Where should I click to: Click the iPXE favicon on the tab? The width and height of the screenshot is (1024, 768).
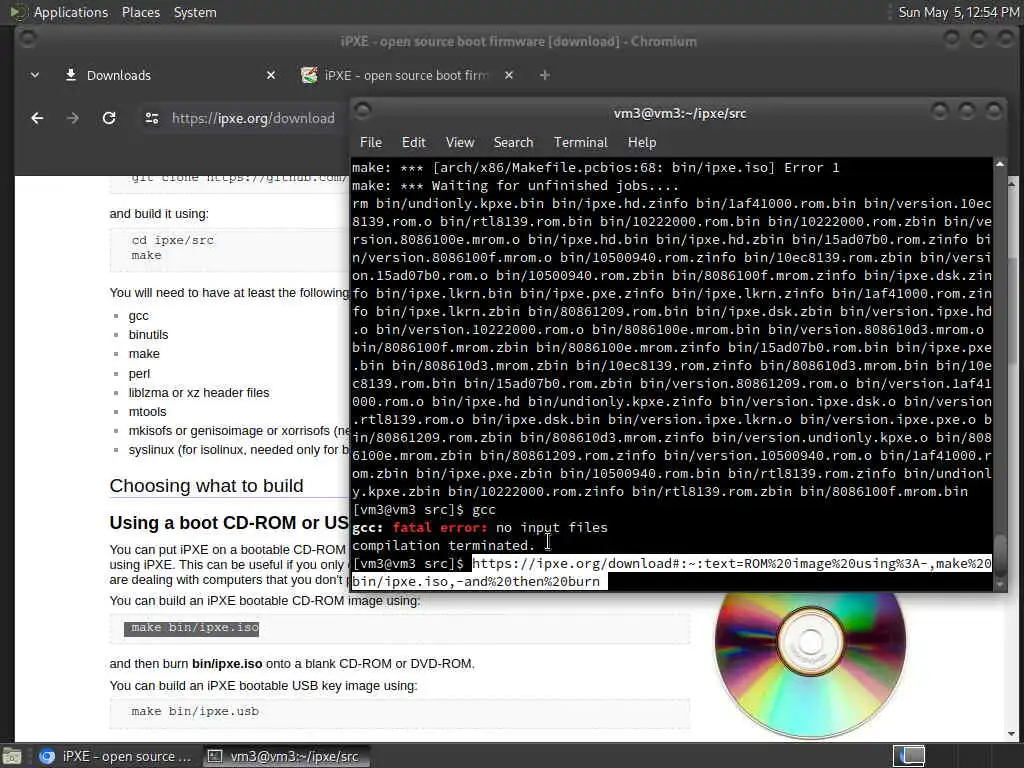[309, 75]
